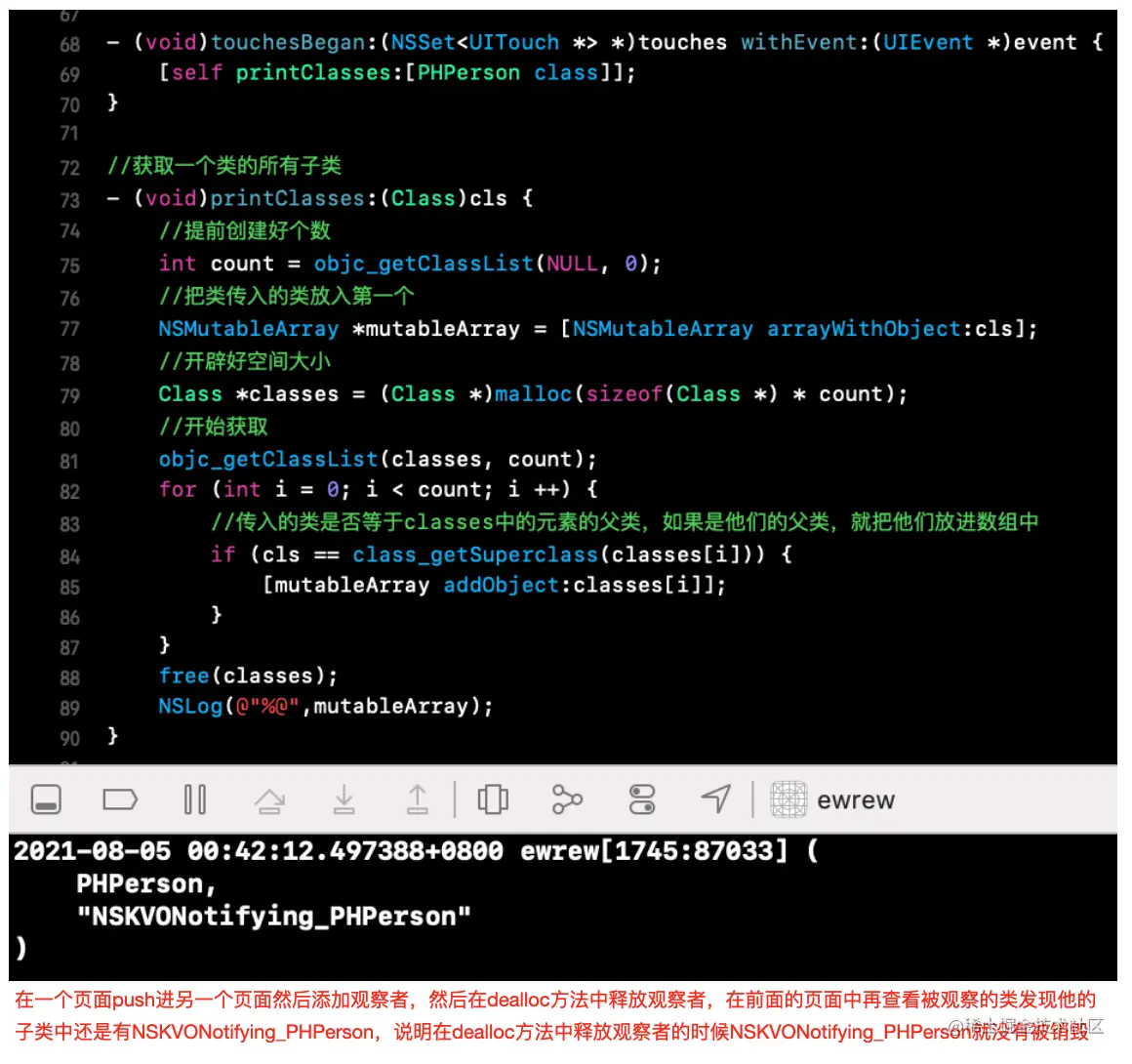Screen dimensions: 1132x1064
Task: Open Debug View Hierarchy
Action: [493, 799]
